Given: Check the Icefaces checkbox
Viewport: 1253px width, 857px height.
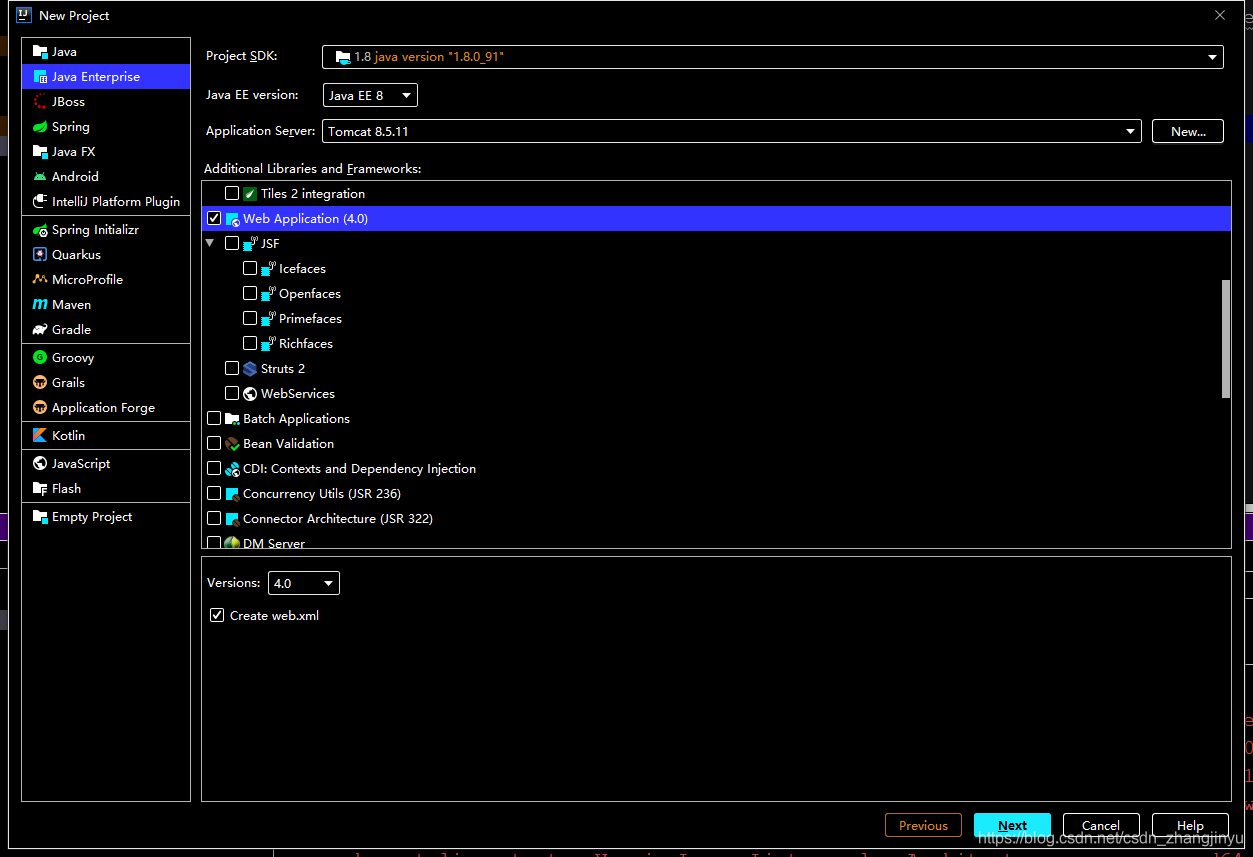Looking at the screenshot, I should [250, 268].
